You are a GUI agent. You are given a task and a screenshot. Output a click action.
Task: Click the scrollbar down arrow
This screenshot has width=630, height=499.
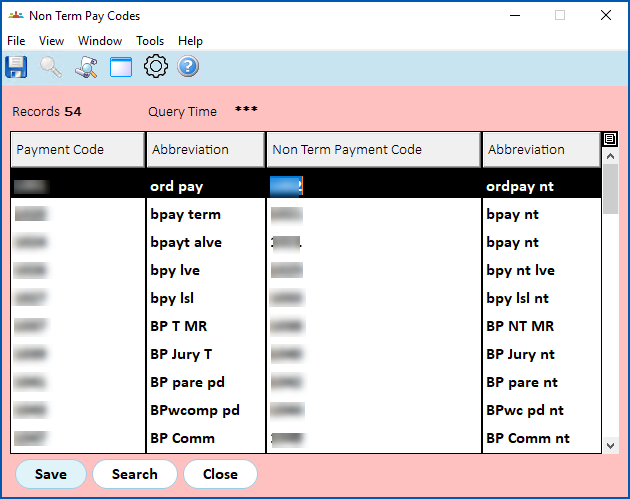[x=611, y=445]
